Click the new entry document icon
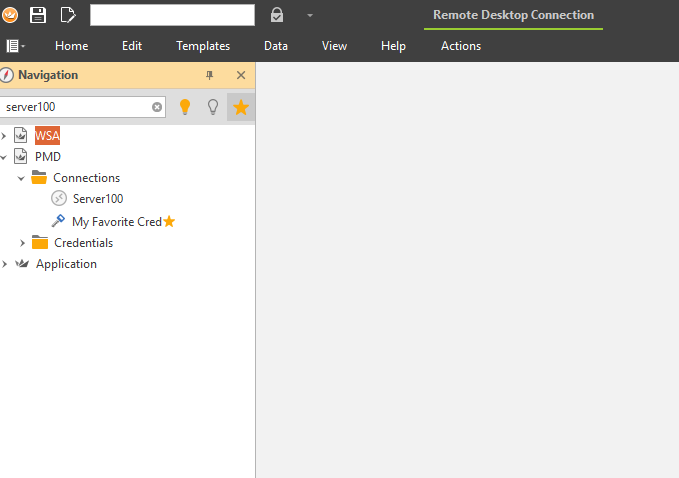This screenshot has height=478, width=679. coord(68,15)
